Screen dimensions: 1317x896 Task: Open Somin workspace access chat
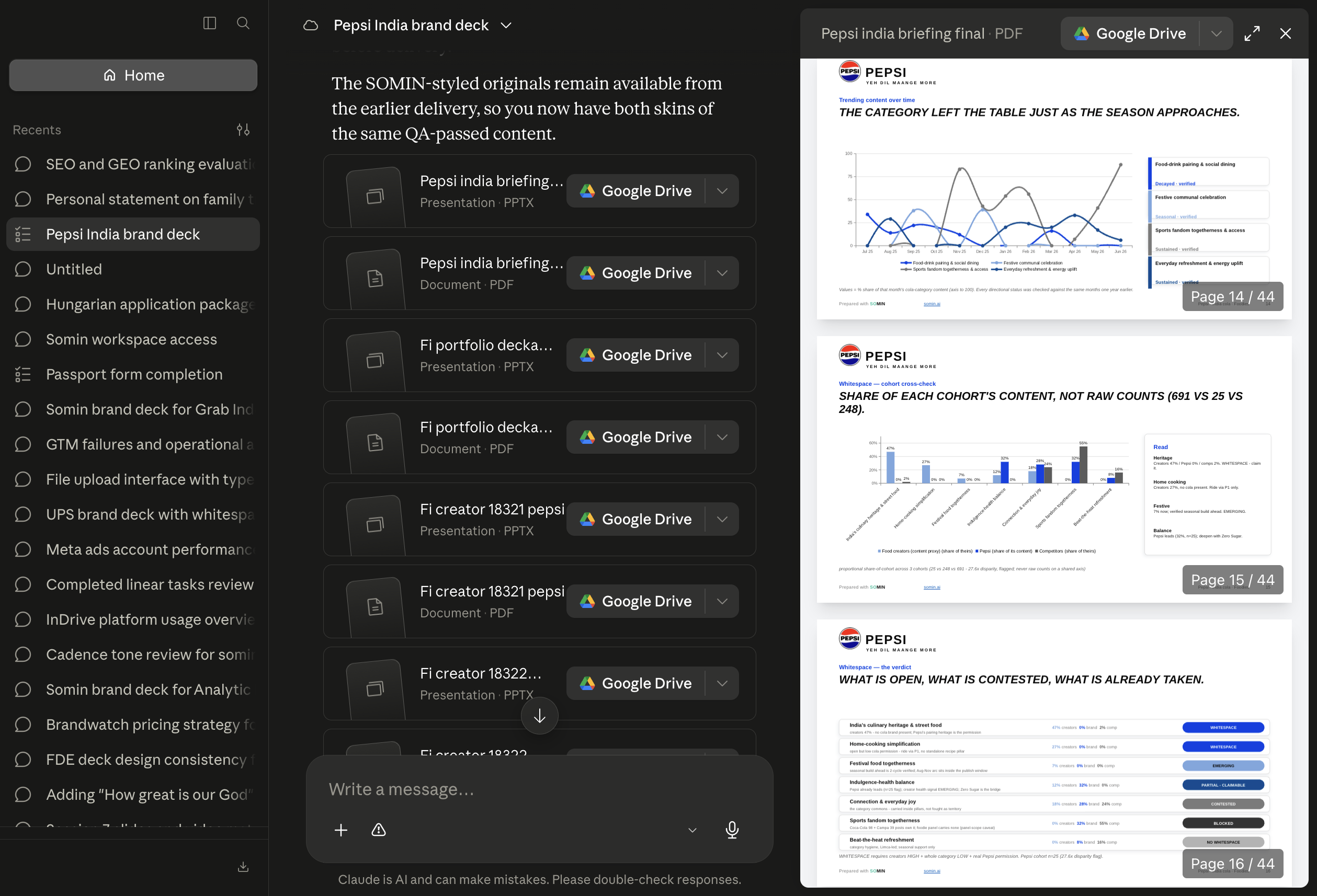coord(133,339)
